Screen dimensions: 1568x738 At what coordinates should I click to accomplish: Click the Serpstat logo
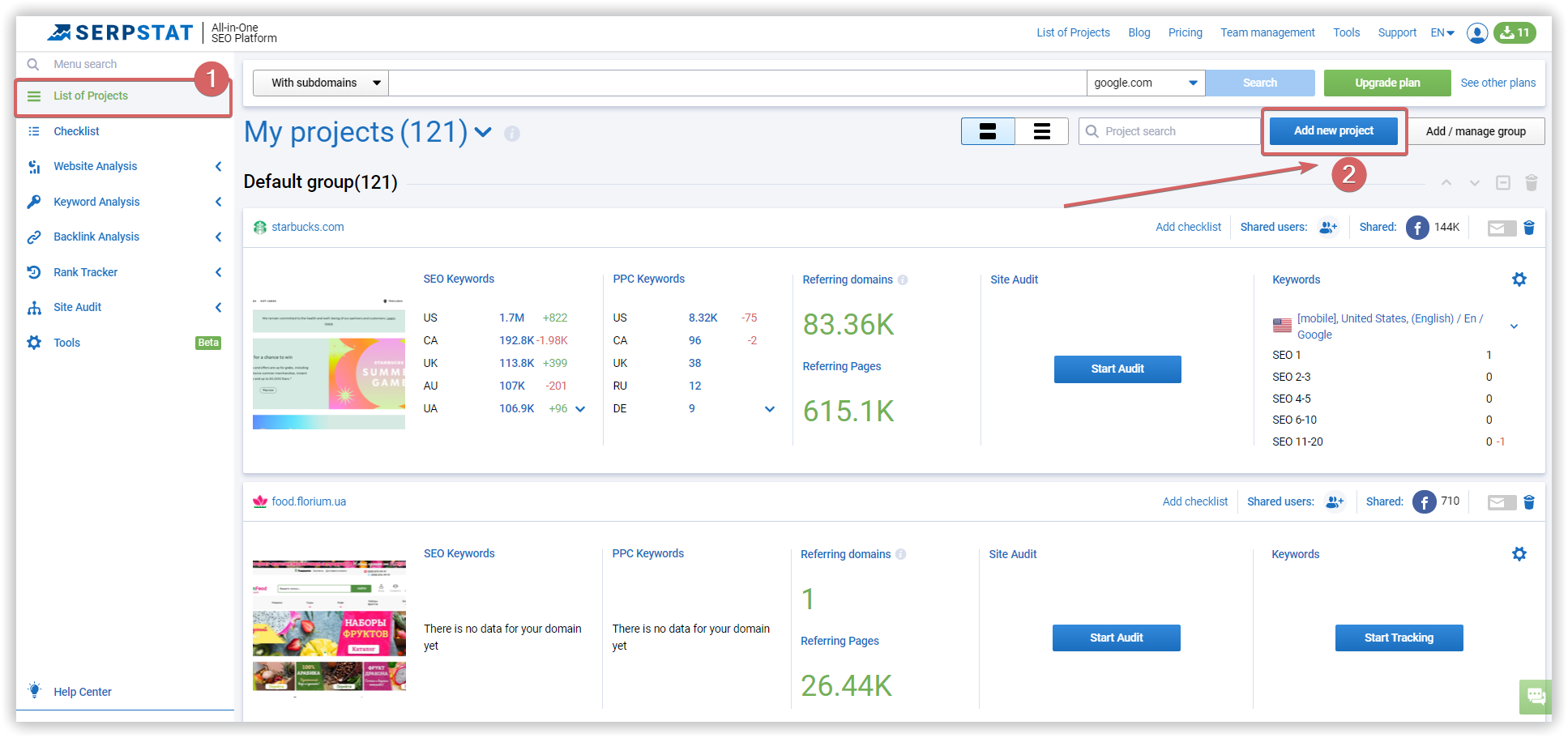coord(120,32)
